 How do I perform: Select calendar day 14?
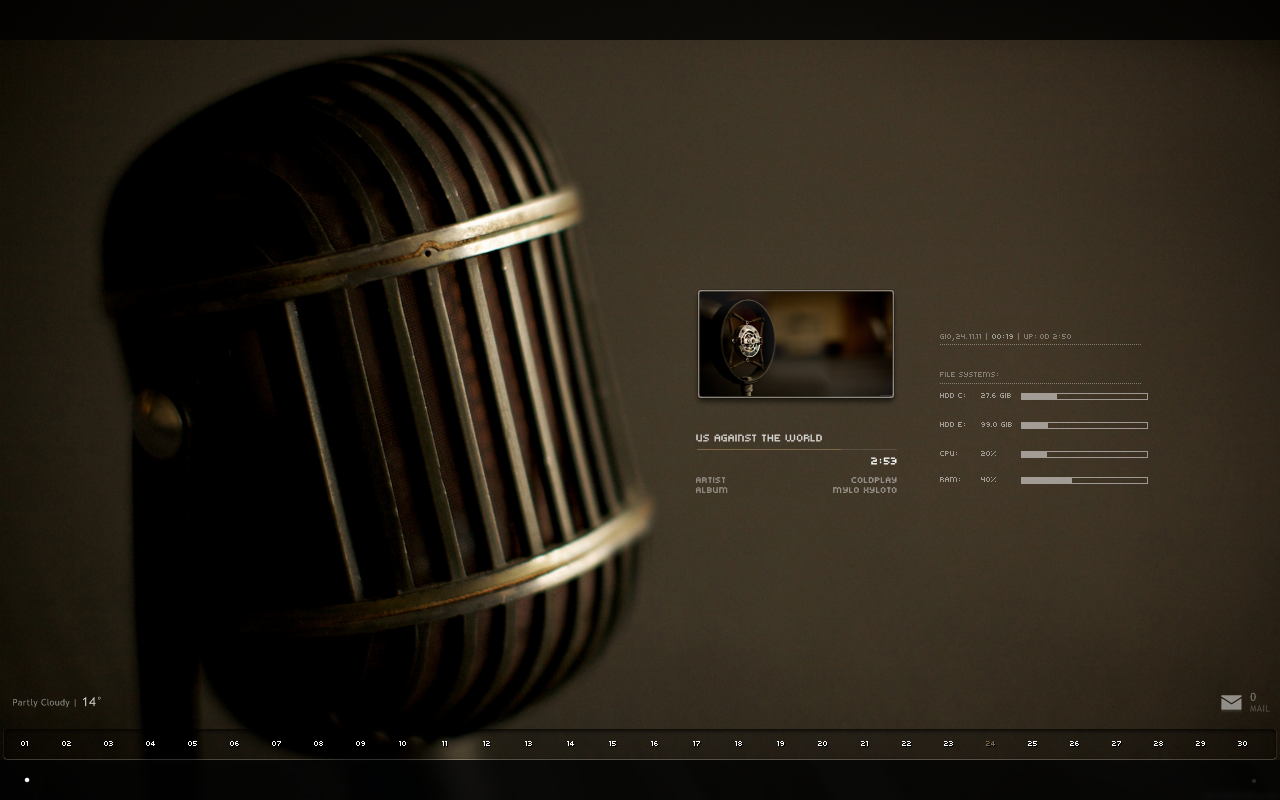tap(570, 743)
